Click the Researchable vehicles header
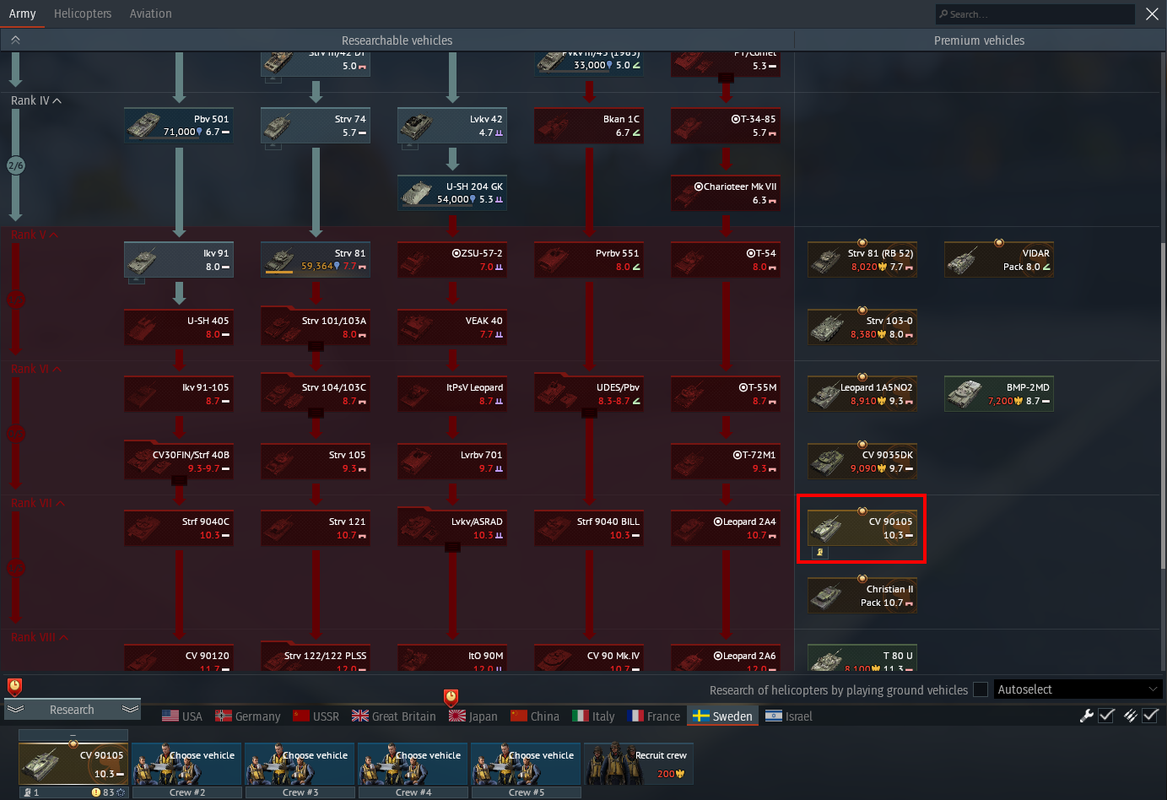The width and height of the screenshot is (1167, 800). (397, 40)
